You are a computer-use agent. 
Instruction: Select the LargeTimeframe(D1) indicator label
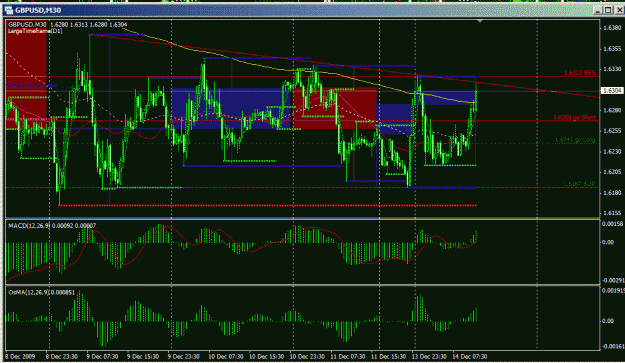[35, 31]
